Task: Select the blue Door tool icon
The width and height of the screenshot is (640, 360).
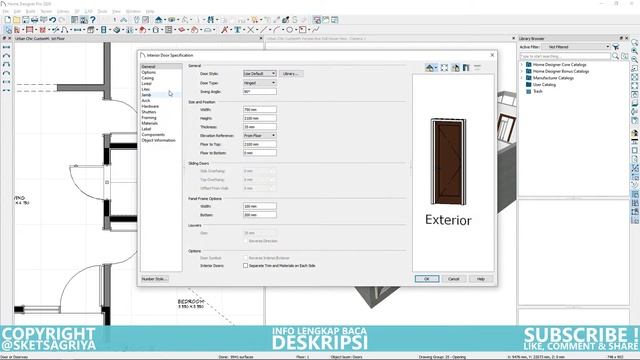Action: [x=104, y=30]
